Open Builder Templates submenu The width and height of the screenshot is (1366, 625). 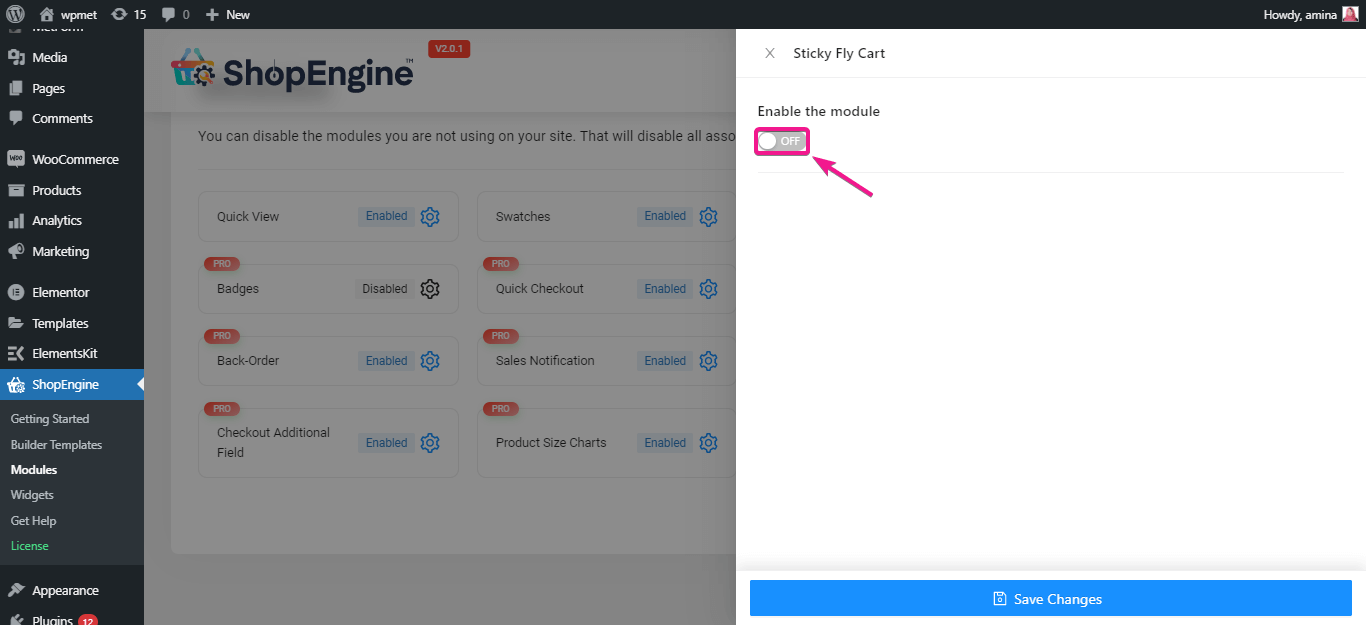(x=56, y=445)
